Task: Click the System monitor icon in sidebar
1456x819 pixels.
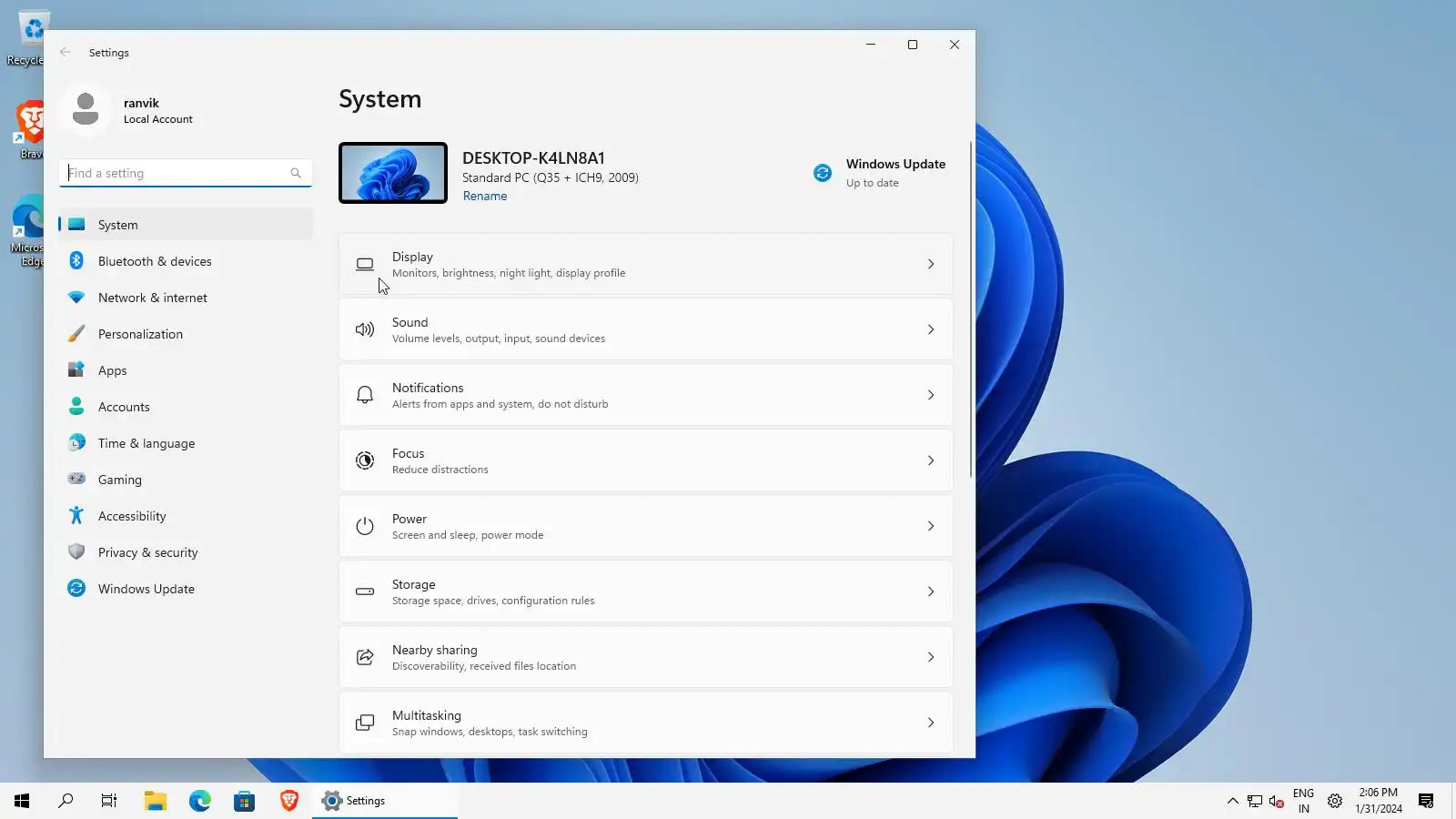Action: [x=76, y=225]
